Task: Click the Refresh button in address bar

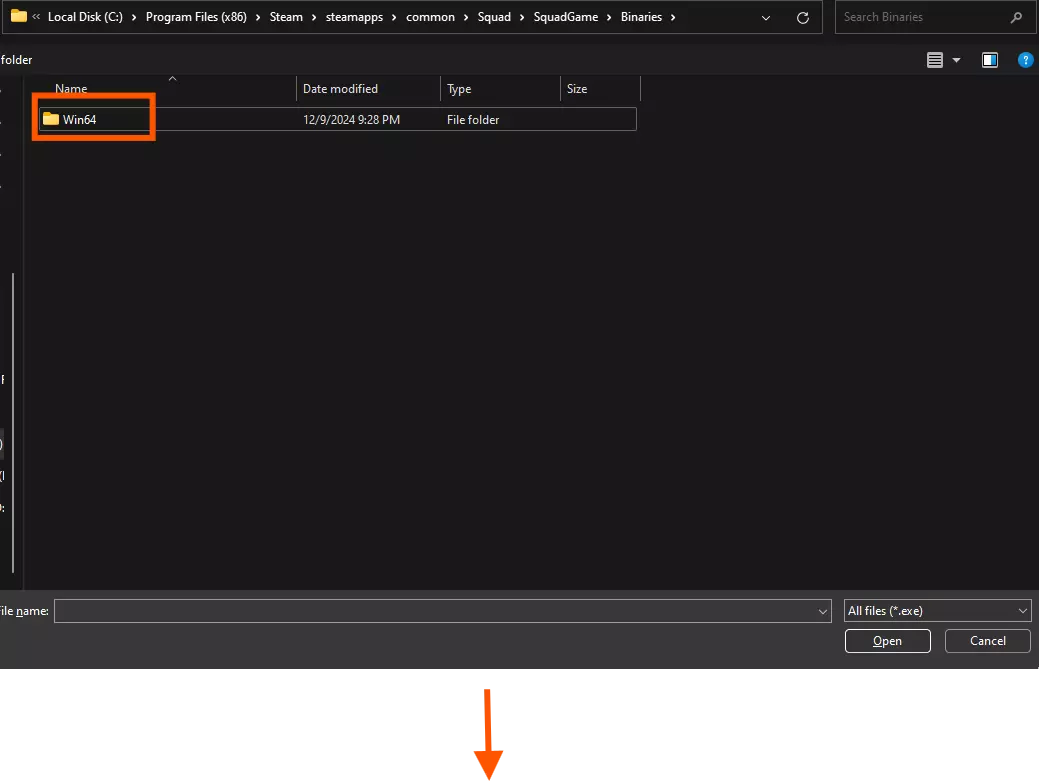Action: (x=802, y=18)
